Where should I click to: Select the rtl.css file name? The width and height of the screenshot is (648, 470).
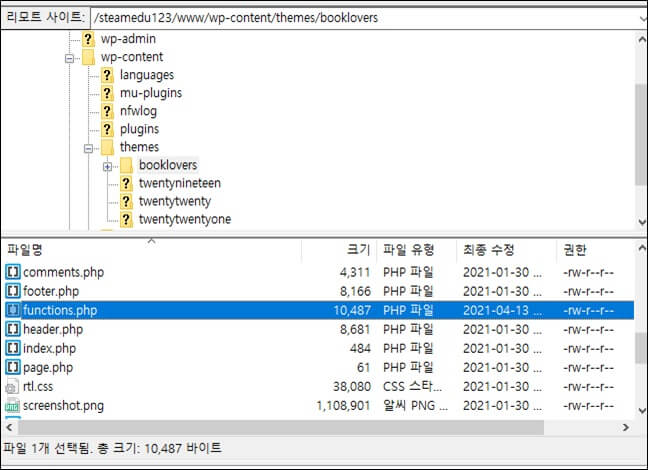pos(38,386)
